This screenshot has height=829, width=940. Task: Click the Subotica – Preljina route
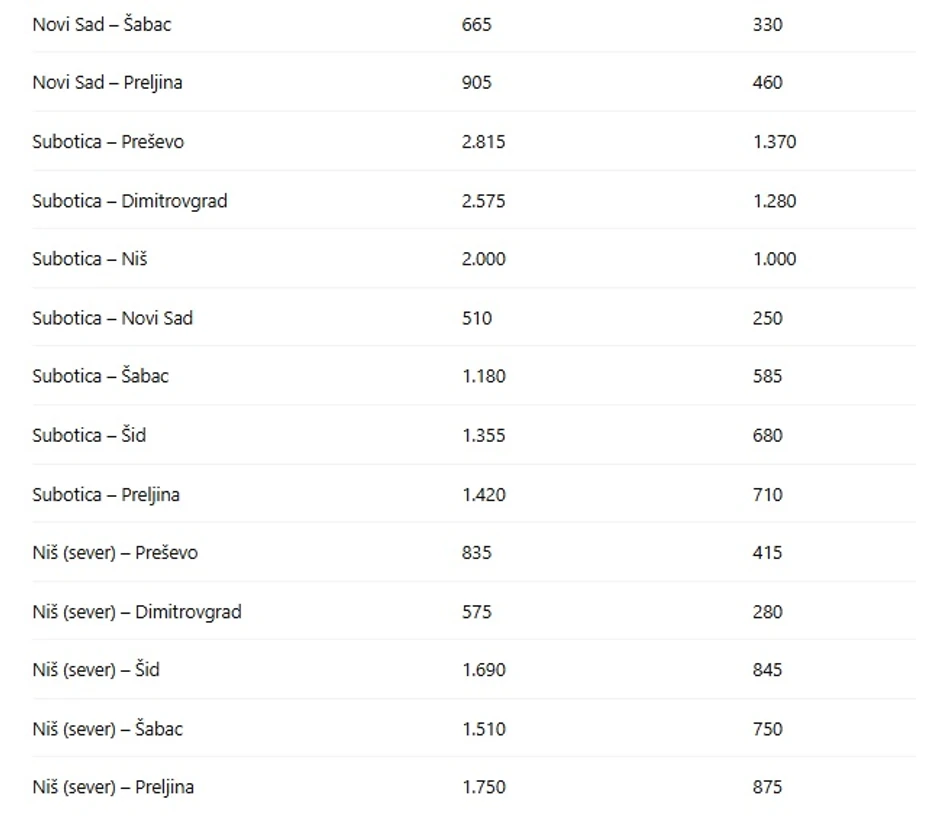coord(106,494)
